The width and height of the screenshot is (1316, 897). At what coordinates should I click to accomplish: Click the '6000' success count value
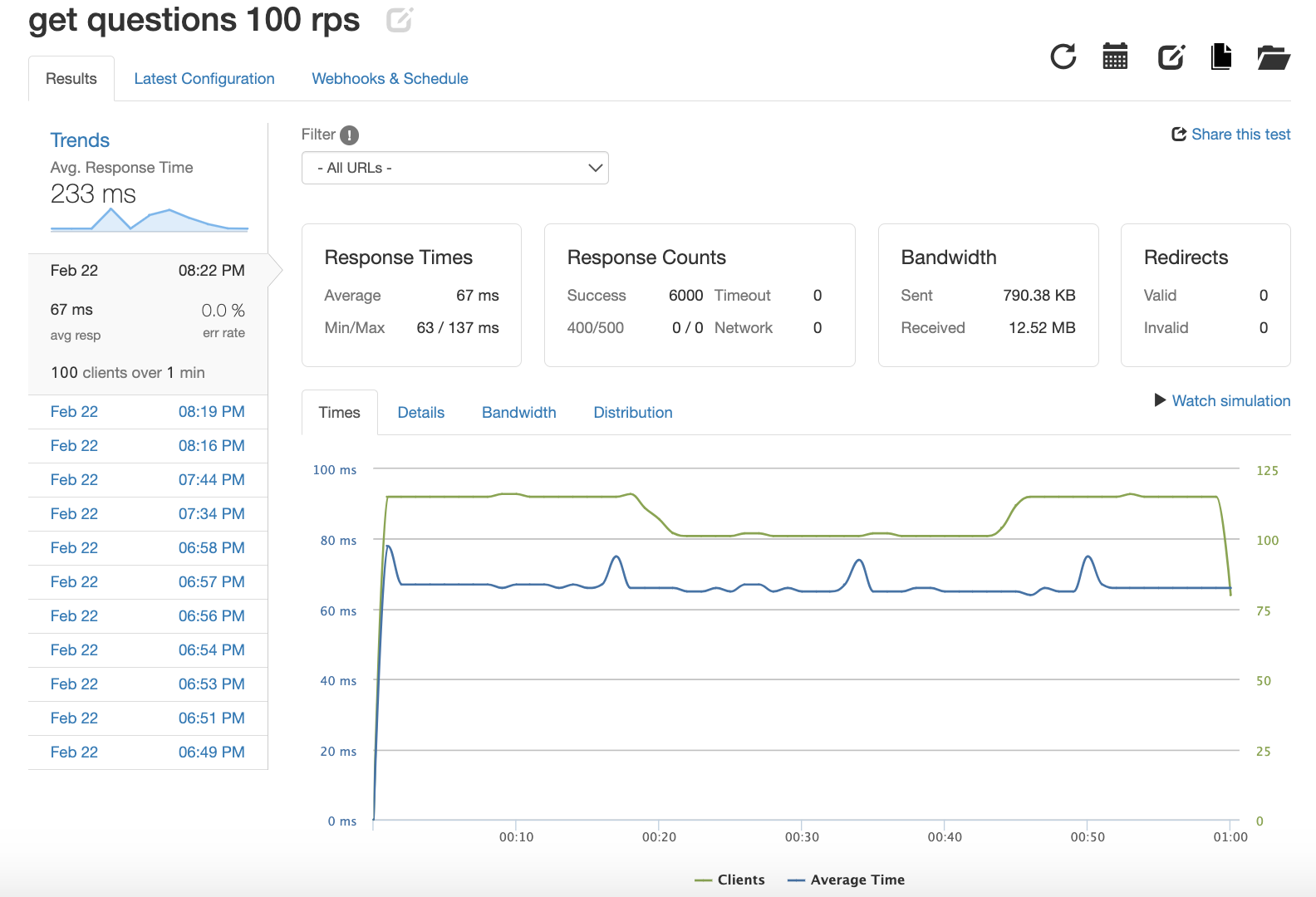686,296
